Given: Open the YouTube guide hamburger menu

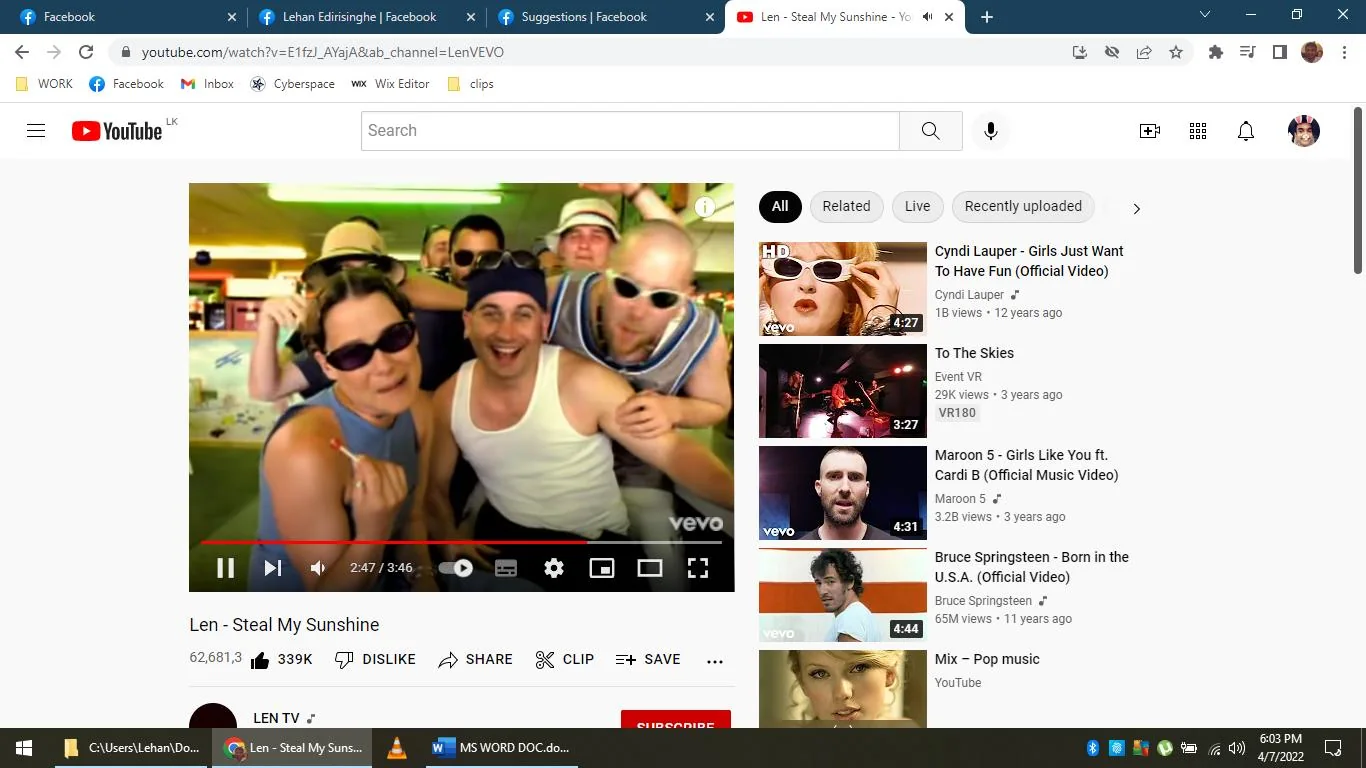Looking at the screenshot, I should pos(36,131).
